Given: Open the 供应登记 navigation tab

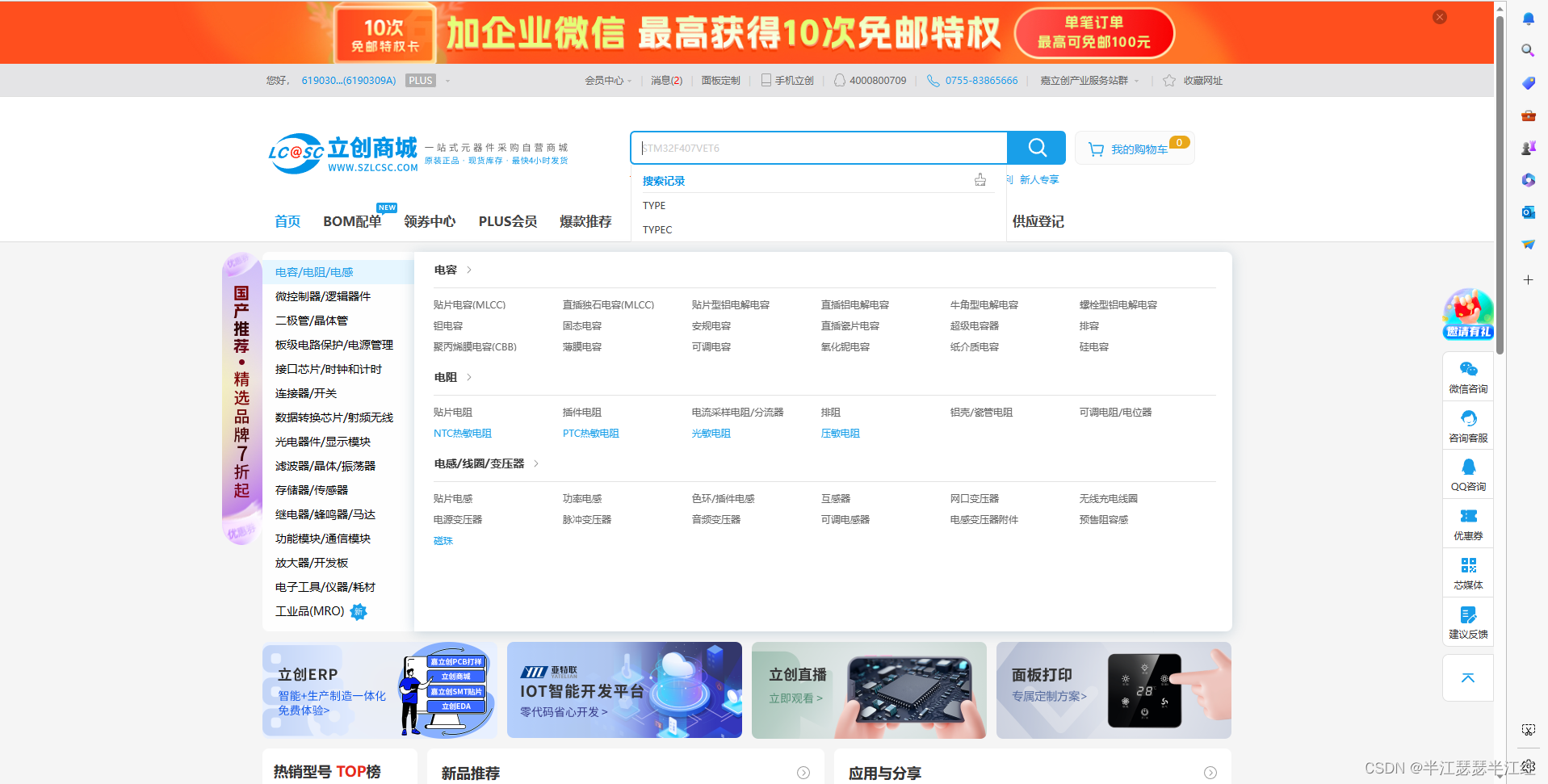Looking at the screenshot, I should 1038,221.
